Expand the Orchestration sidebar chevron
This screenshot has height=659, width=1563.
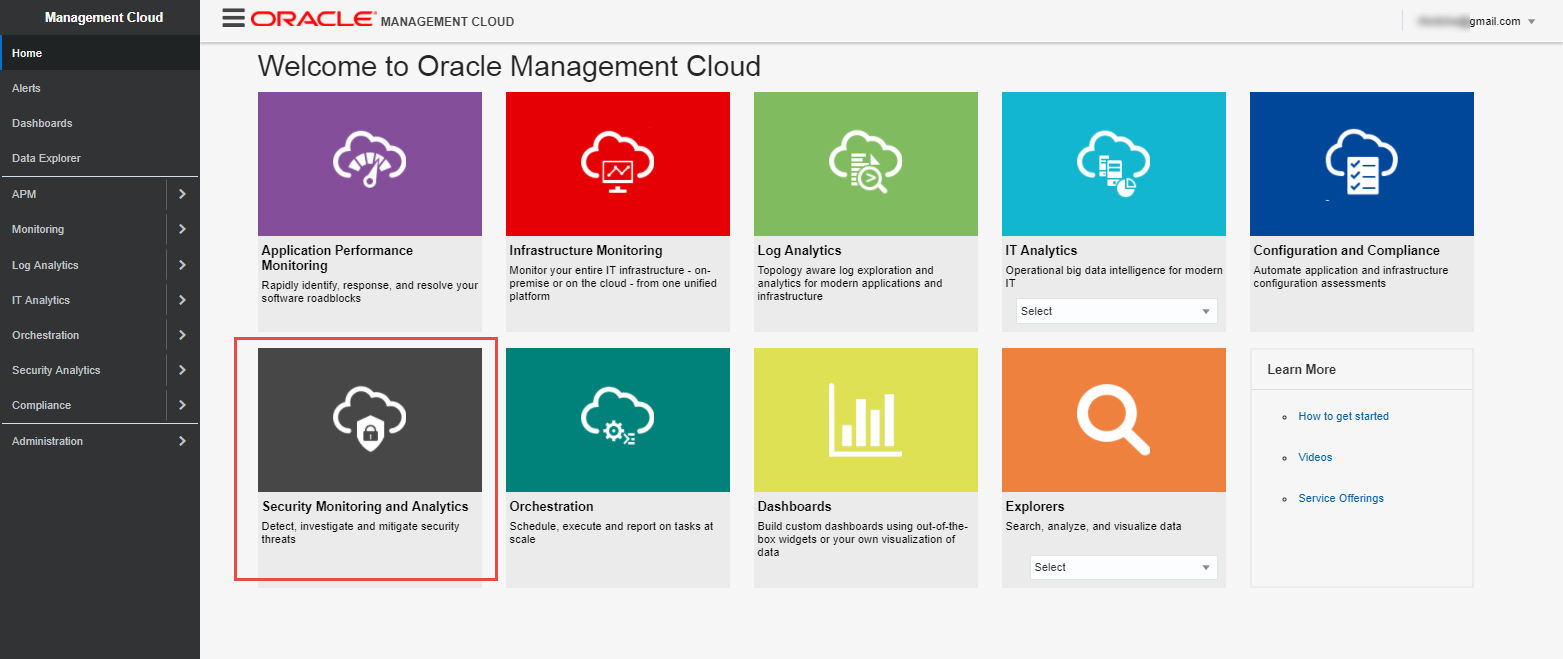182,335
